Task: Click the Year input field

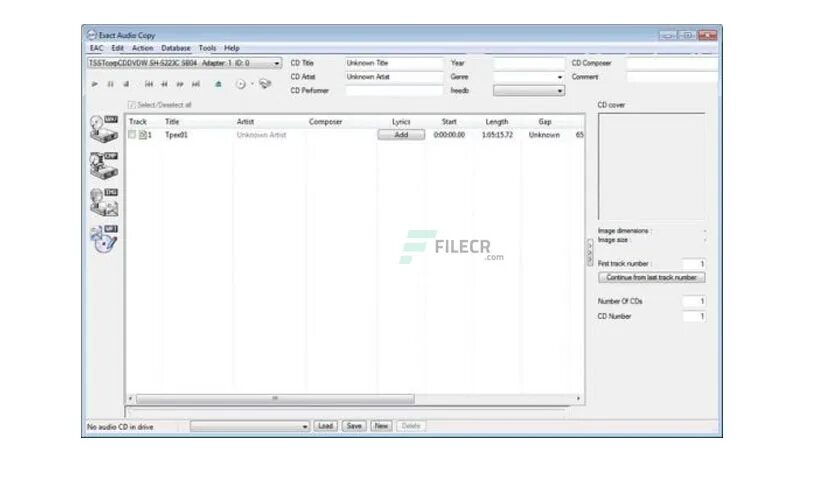Action: click(x=528, y=63)
